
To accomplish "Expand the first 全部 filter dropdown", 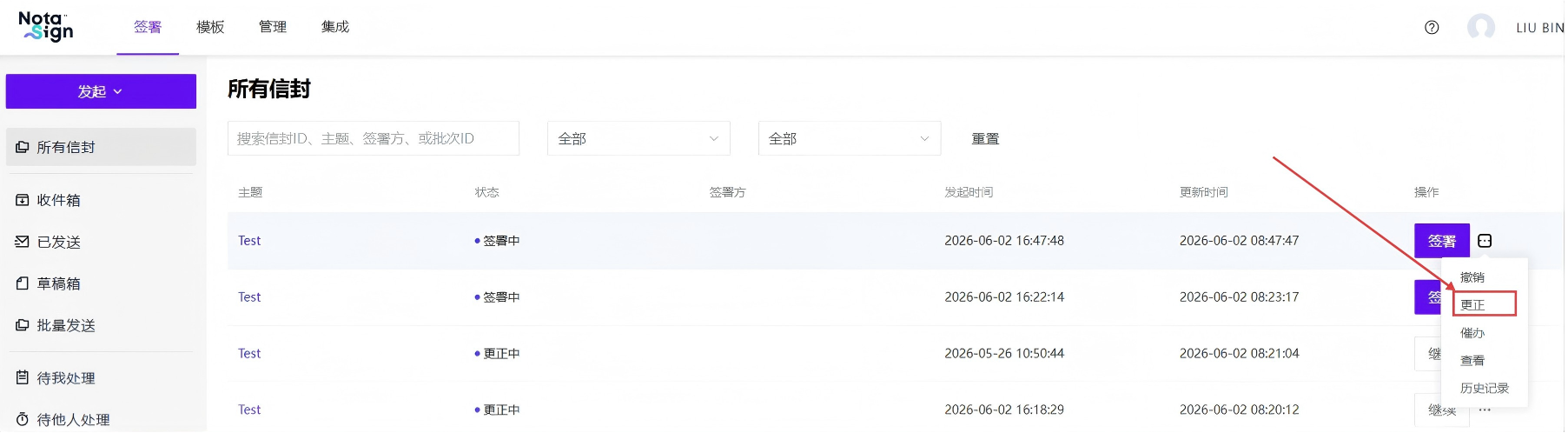I will tap(638, 138).
